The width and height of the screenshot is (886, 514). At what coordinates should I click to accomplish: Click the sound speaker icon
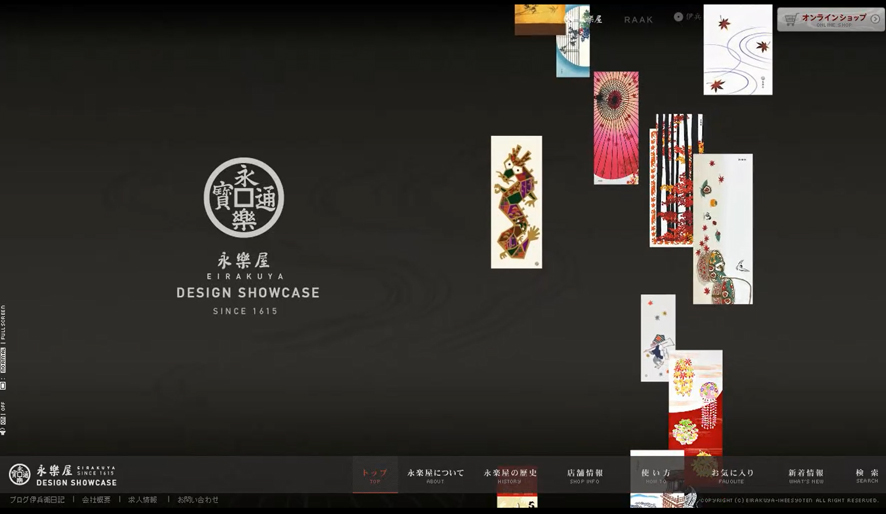pyautogui.click(x=3, y=432)
